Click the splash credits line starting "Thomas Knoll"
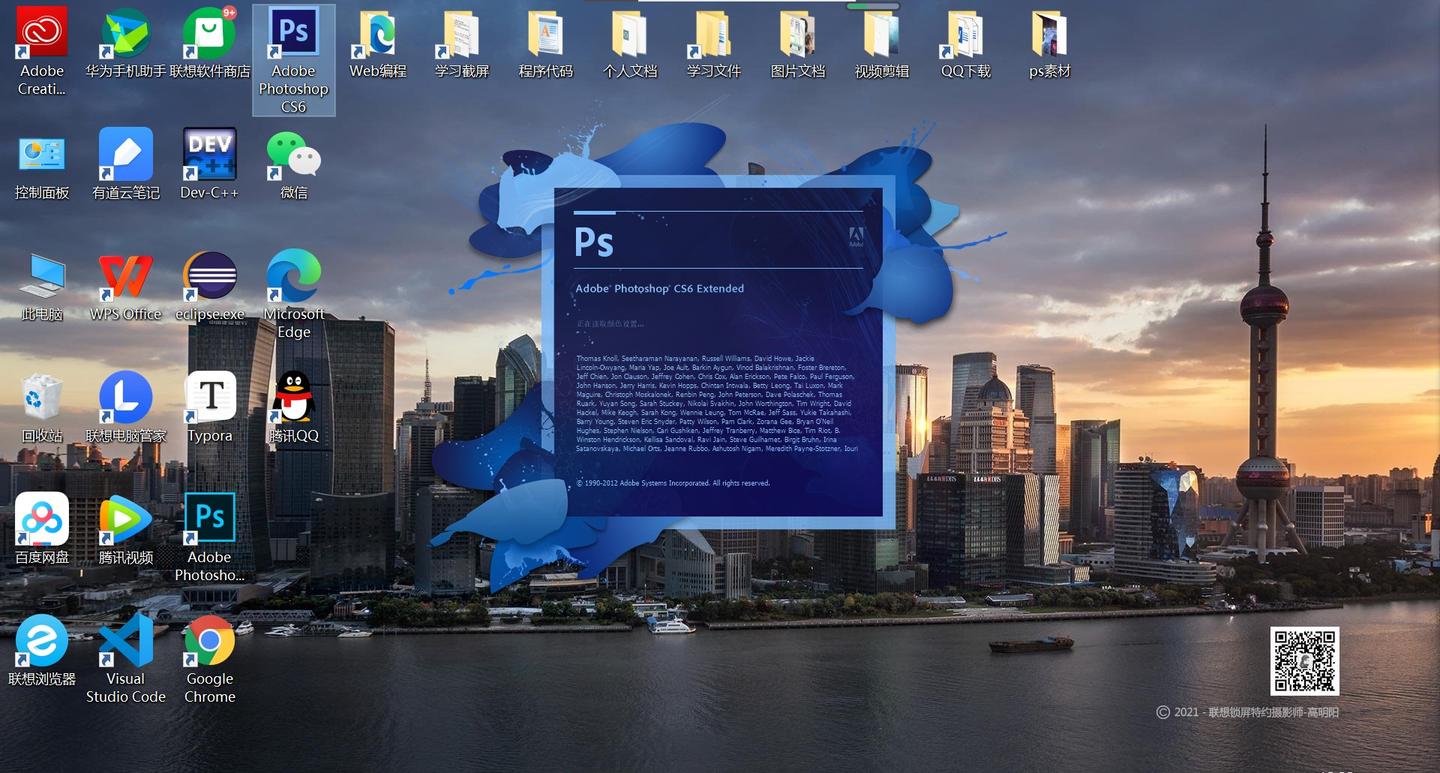The height and width of the screenshot is (773, 1440). coord(695,358)
